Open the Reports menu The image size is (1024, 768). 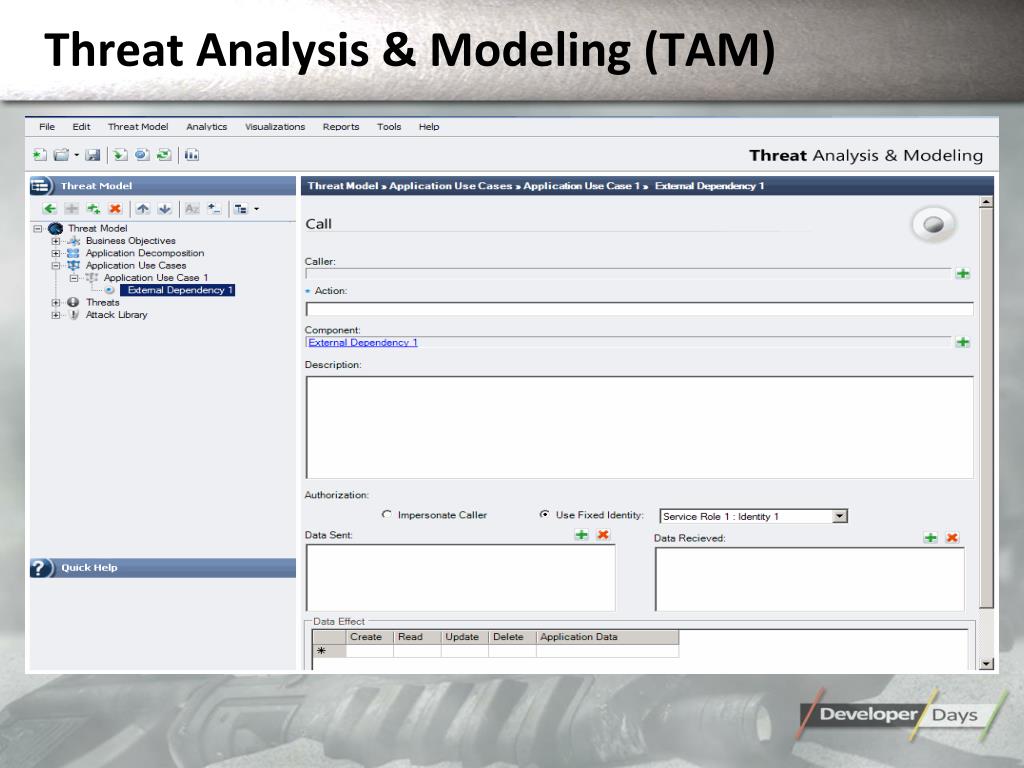coord(341,127)
